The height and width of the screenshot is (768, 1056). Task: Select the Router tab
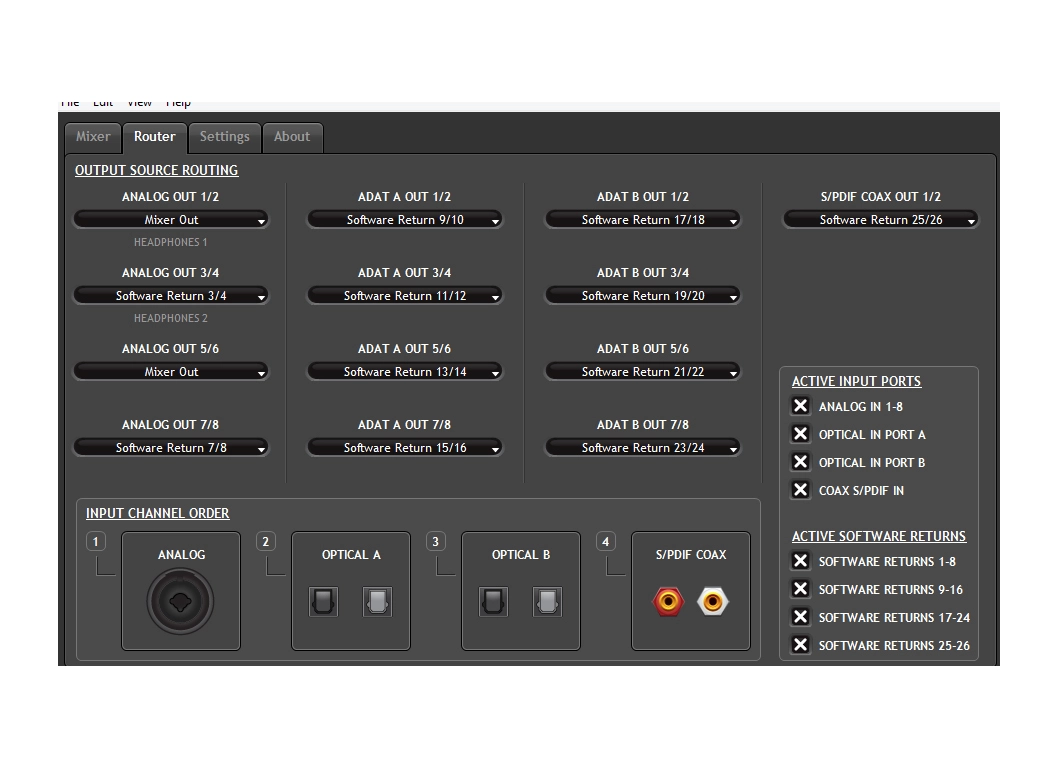[154, 137]
